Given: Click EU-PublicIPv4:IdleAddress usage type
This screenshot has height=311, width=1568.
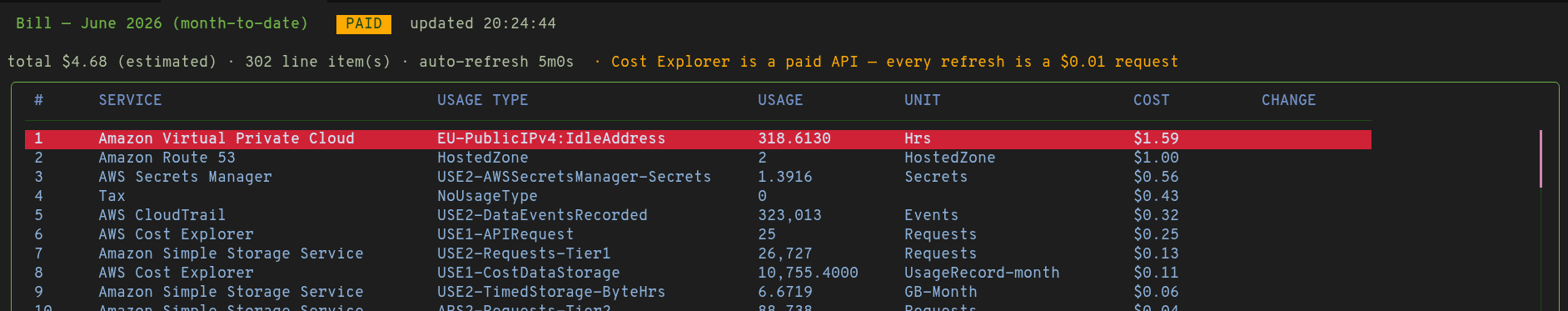Looking at the screenshot, I should [x=551, y=138].
